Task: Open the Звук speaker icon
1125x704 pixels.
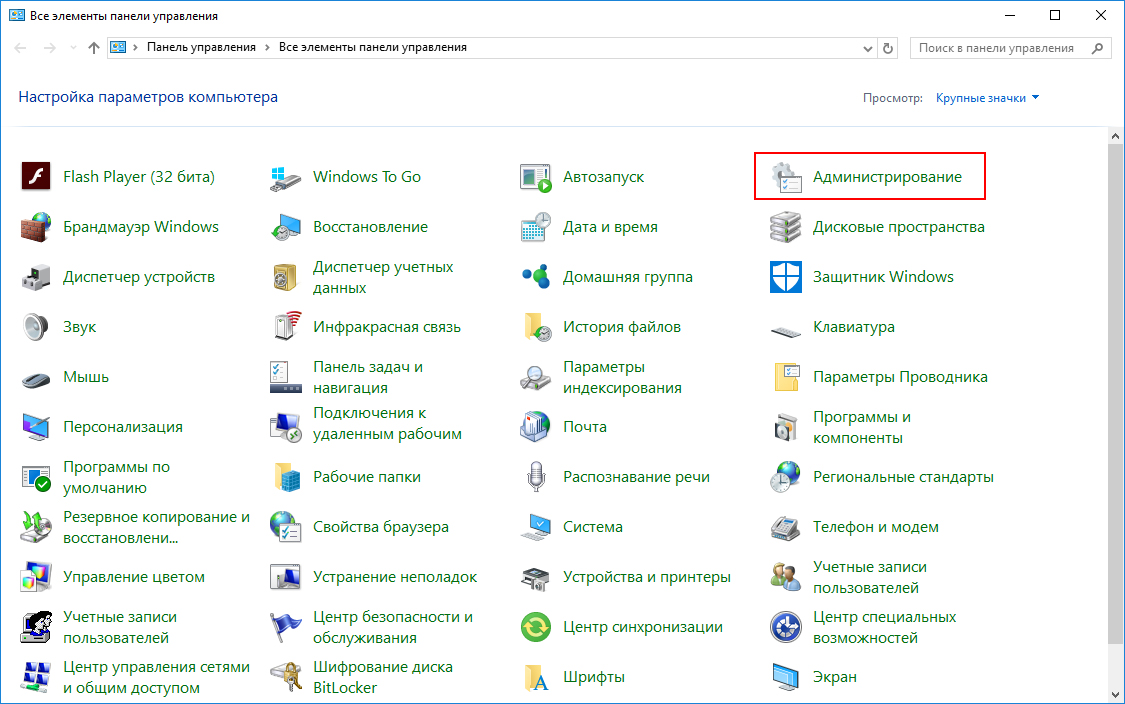Action: [36, 327]
